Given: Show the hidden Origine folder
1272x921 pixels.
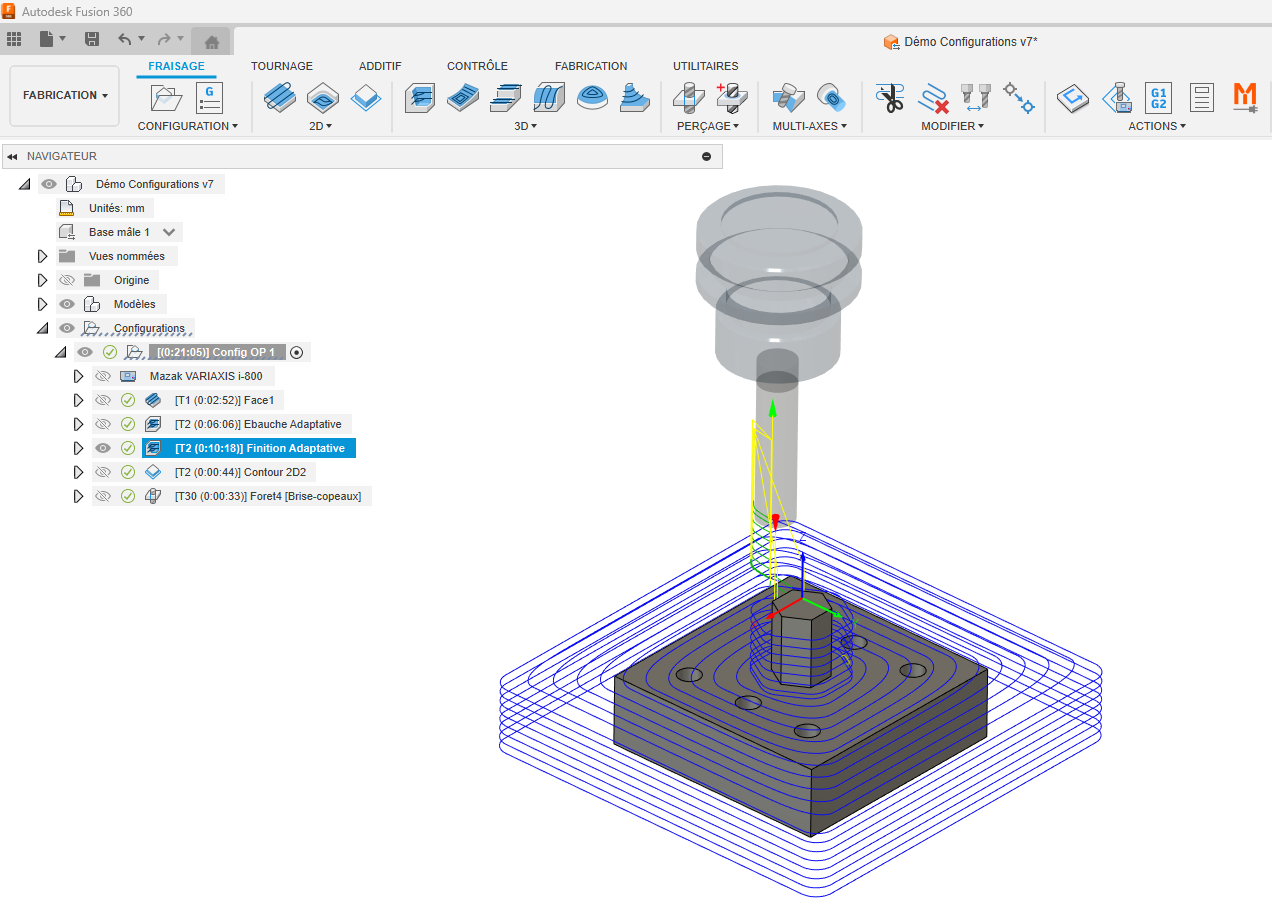Looking at the screenshot, I should 68,280.
